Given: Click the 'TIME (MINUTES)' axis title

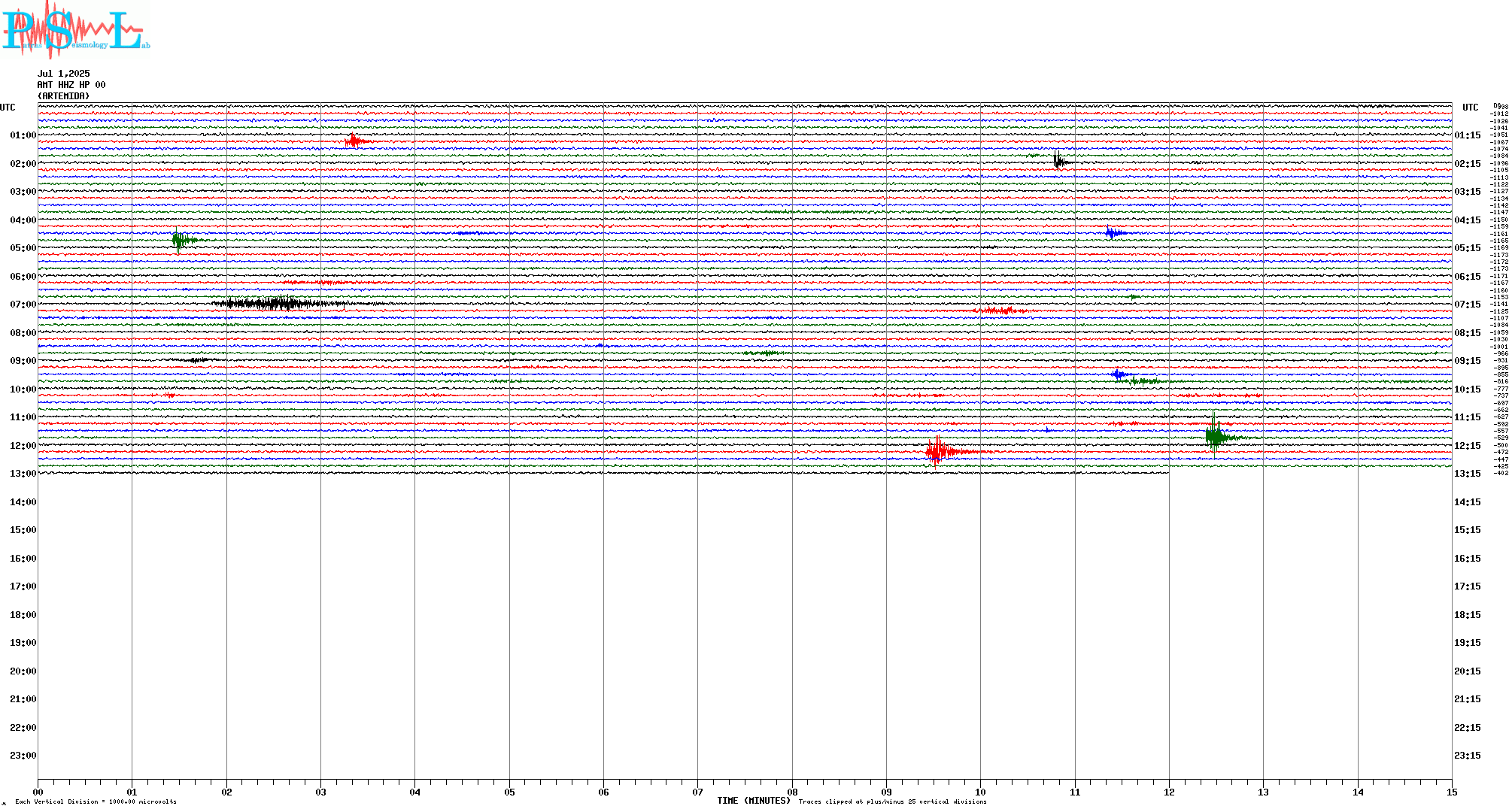Looking at the screenshot, I should tap(754, 801).
